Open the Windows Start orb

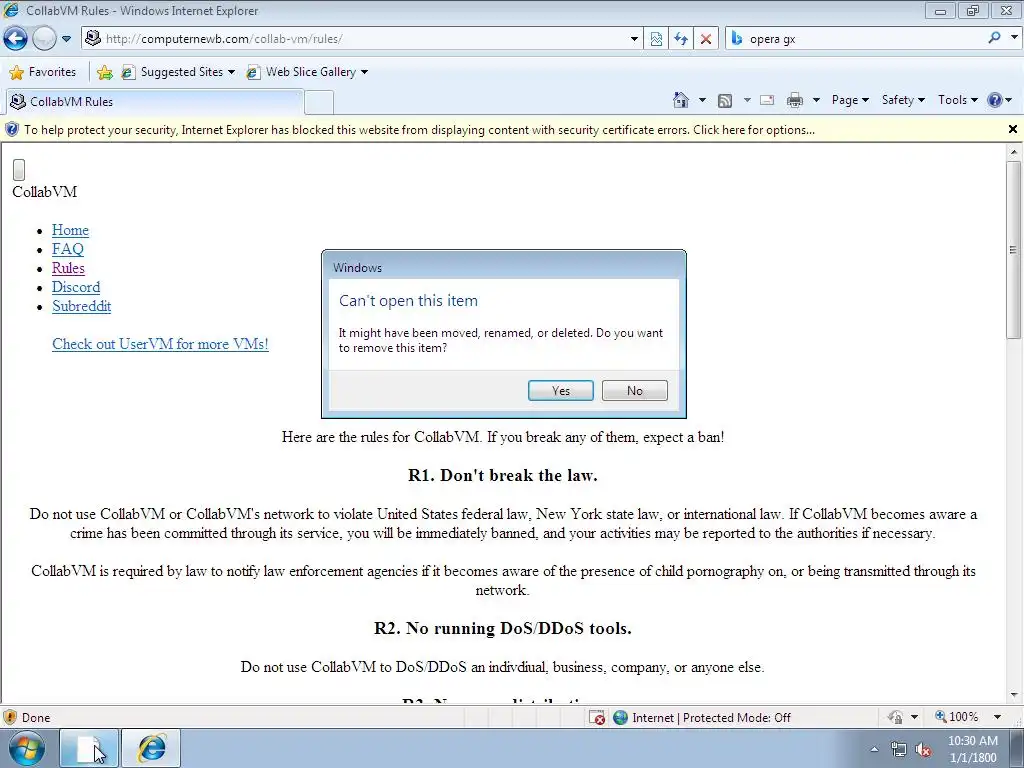click(x=27, y=748)
